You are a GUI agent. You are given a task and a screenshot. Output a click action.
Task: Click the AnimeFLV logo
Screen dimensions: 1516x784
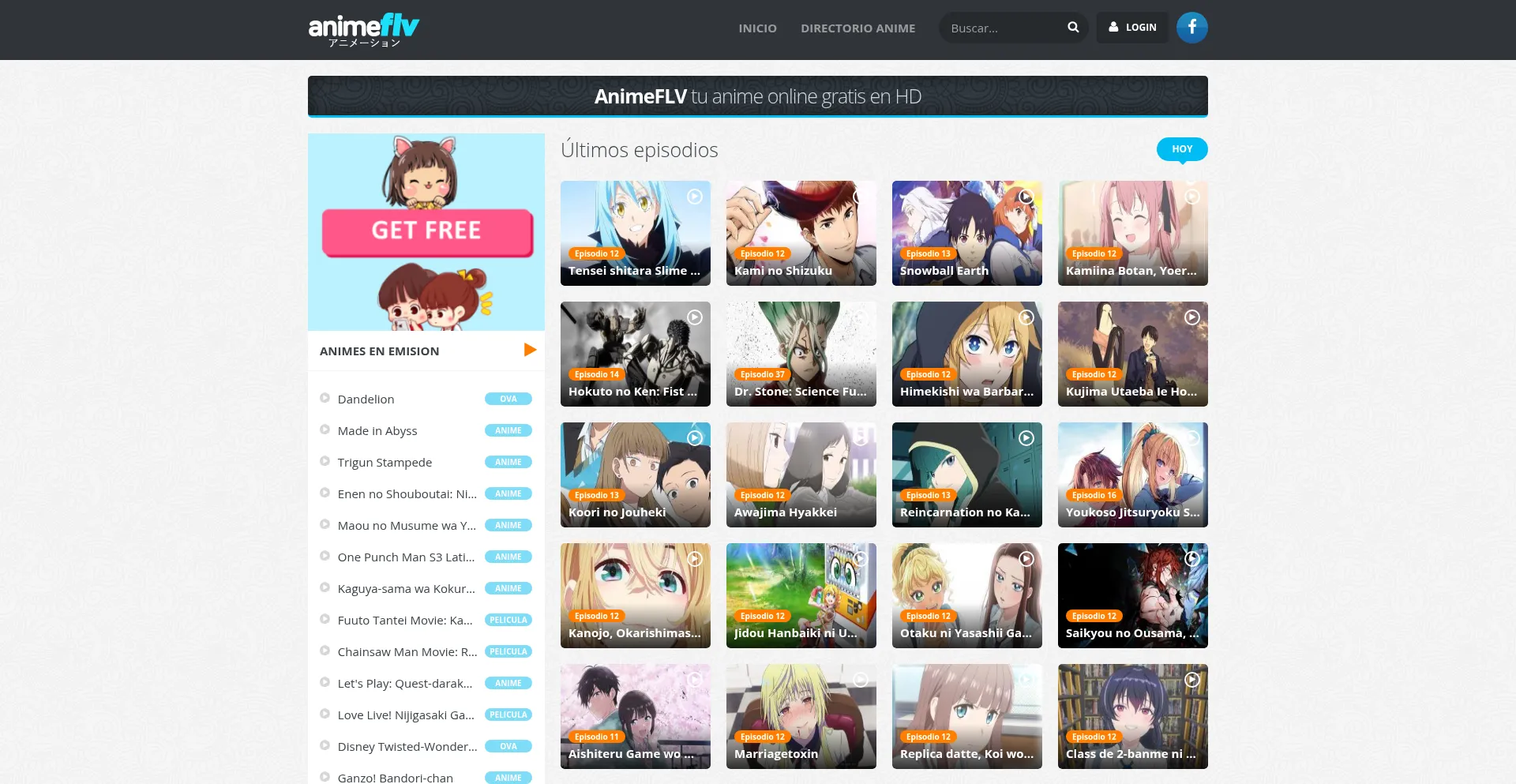[x=363, y=30]
